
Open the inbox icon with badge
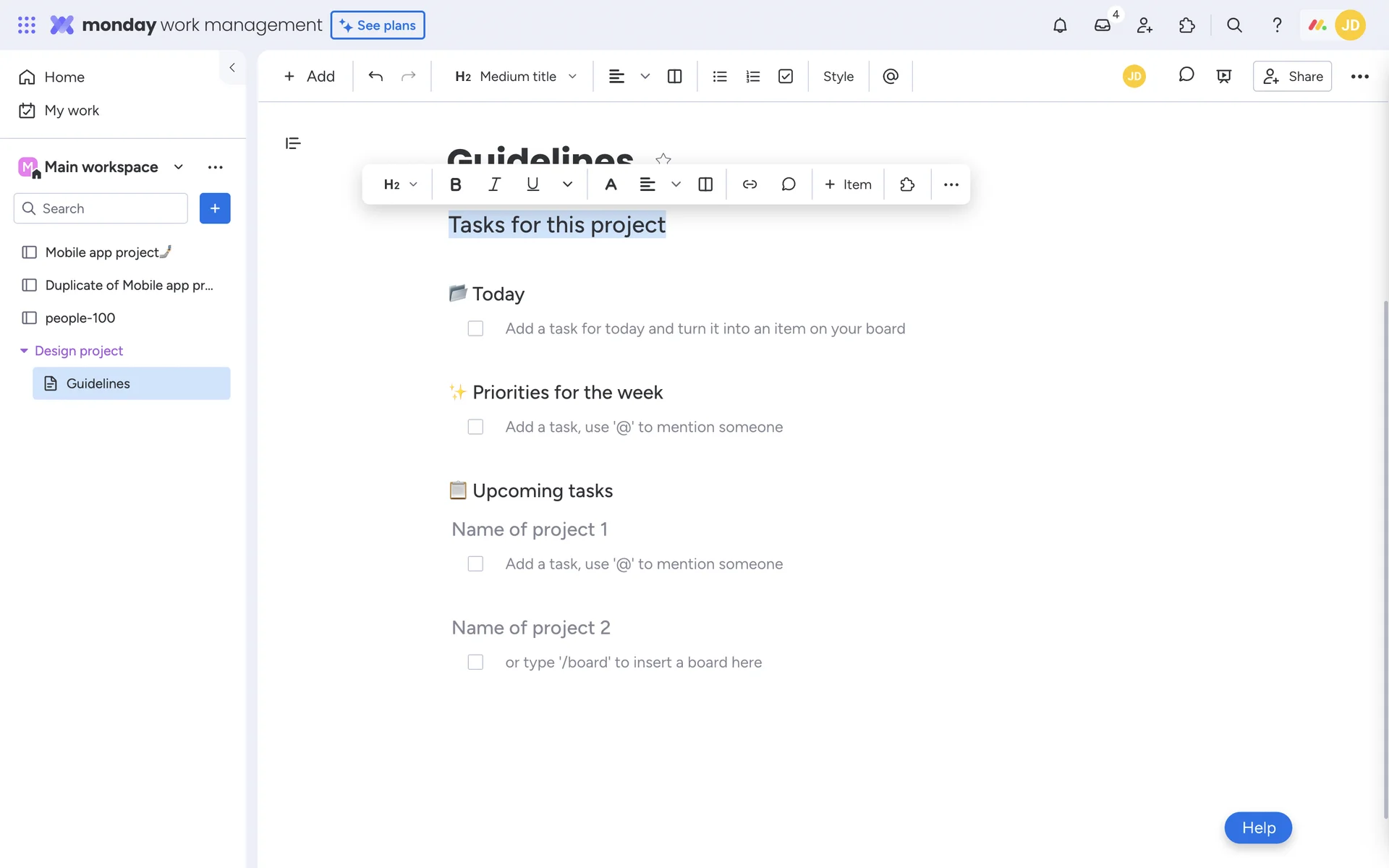pyautogui.click(x=1102, y=25)
